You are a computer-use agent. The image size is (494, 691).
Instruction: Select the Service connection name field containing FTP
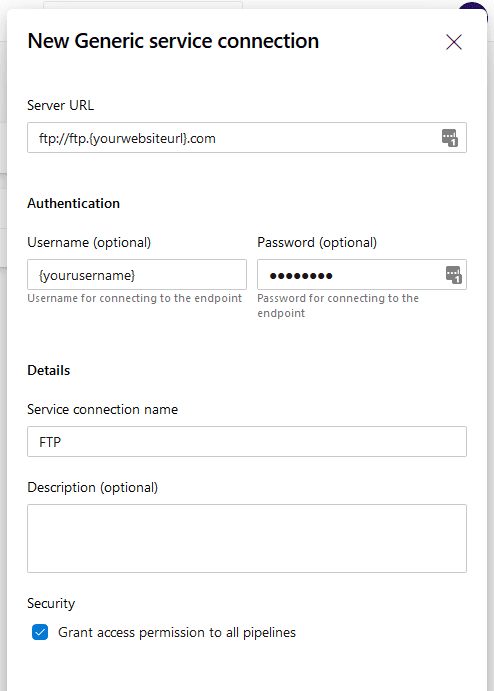point(247,442)
